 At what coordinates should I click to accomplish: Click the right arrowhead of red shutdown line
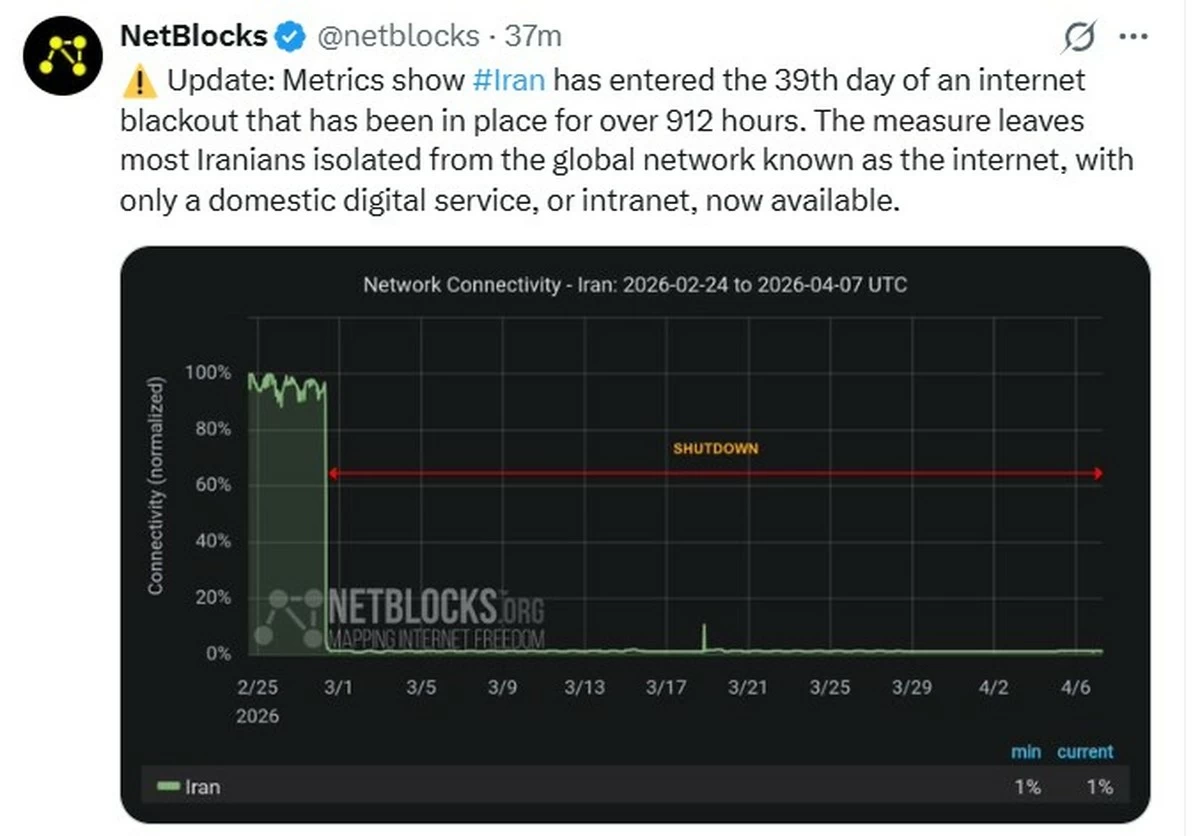point(1098,473)
